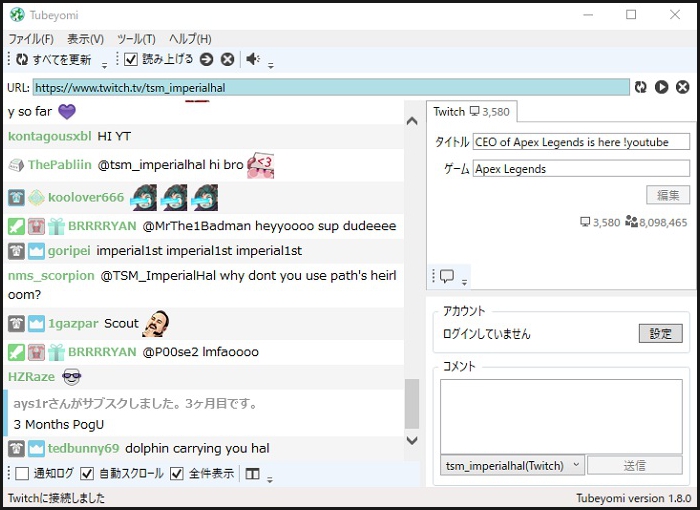Open the speaker volume icon

click(x=253, y=59)
